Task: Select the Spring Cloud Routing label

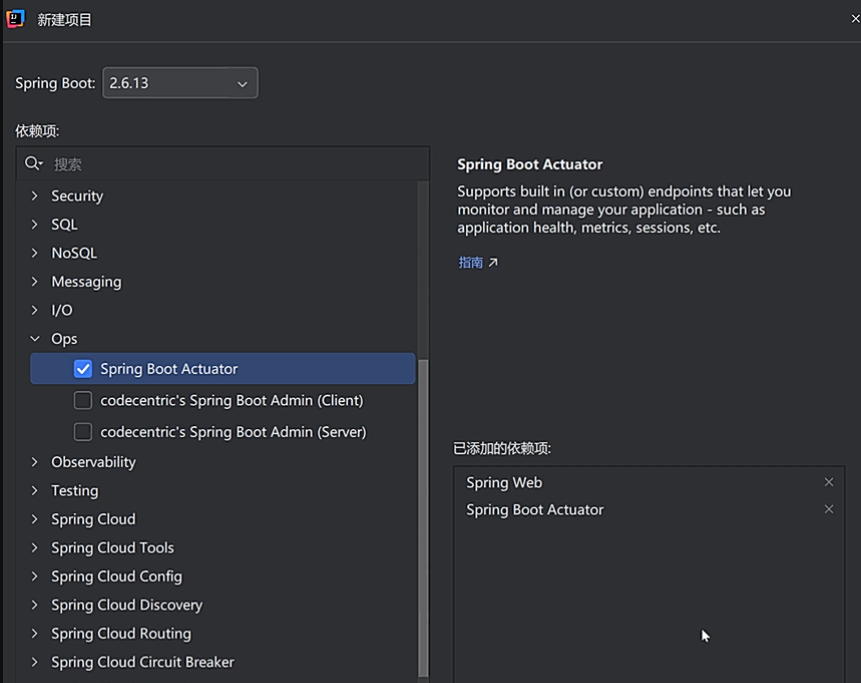Action: [x=121, y=634]
